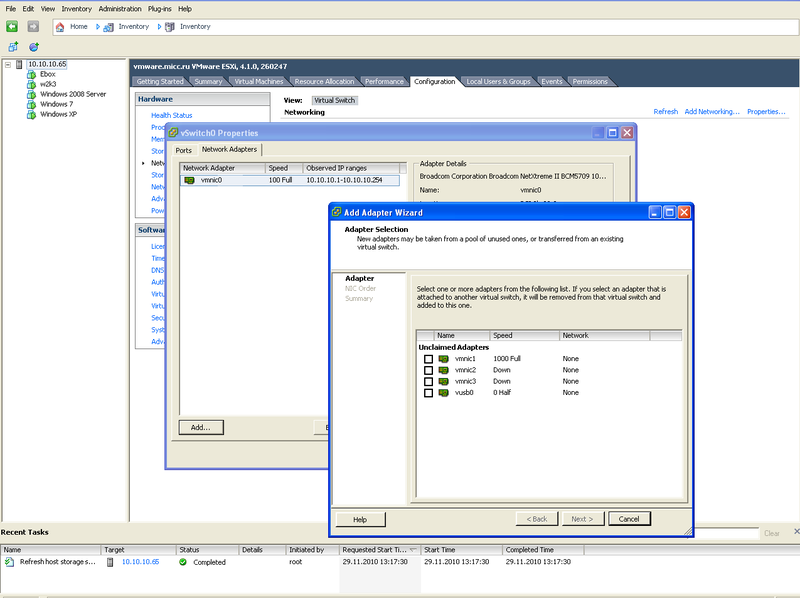The width and height of the screenshot is (800, 598).
Task: Click the Home house icon
Action: tap(60, 27)
